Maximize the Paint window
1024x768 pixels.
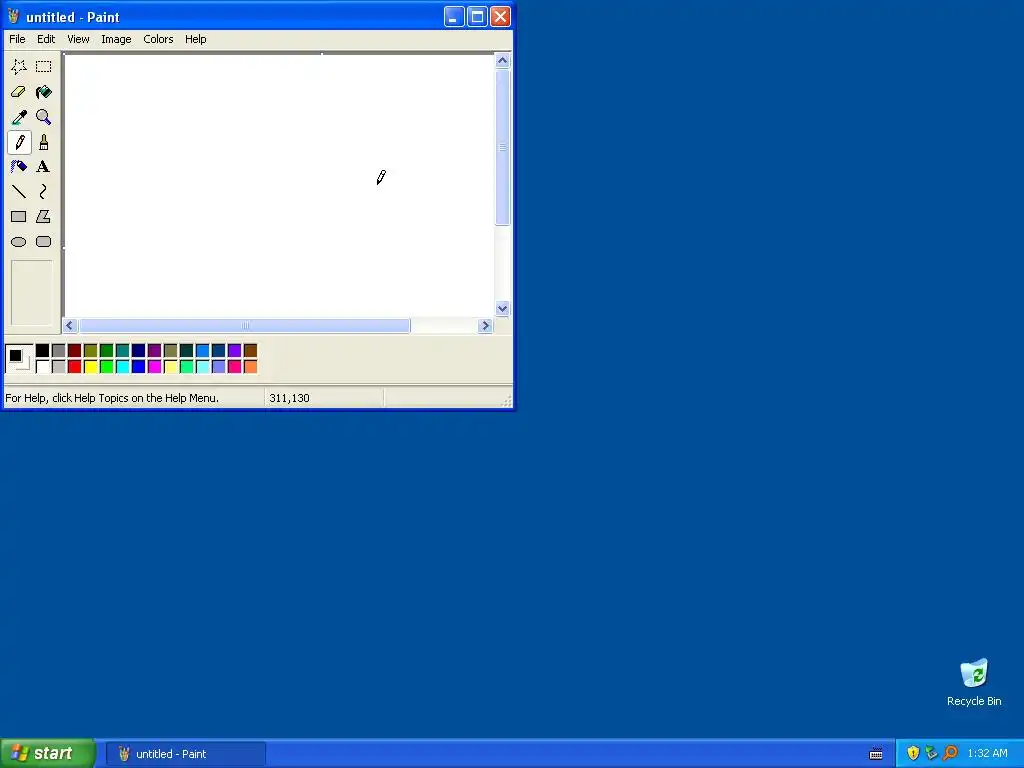click(477, 16)
